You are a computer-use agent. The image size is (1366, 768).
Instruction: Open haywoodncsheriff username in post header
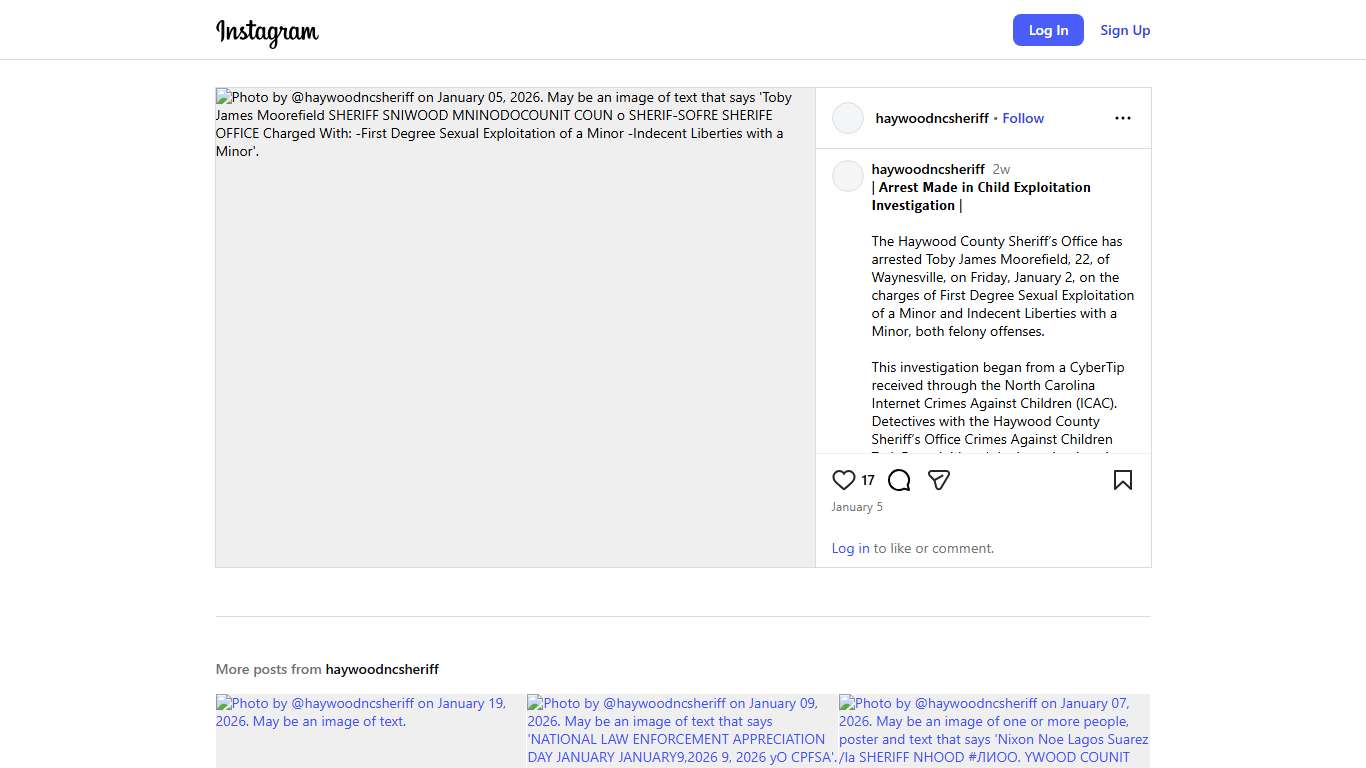coord(931,118)
